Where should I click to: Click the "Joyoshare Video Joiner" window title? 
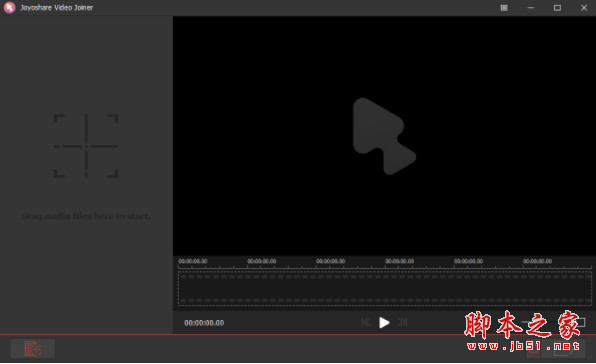click(57, 8)
